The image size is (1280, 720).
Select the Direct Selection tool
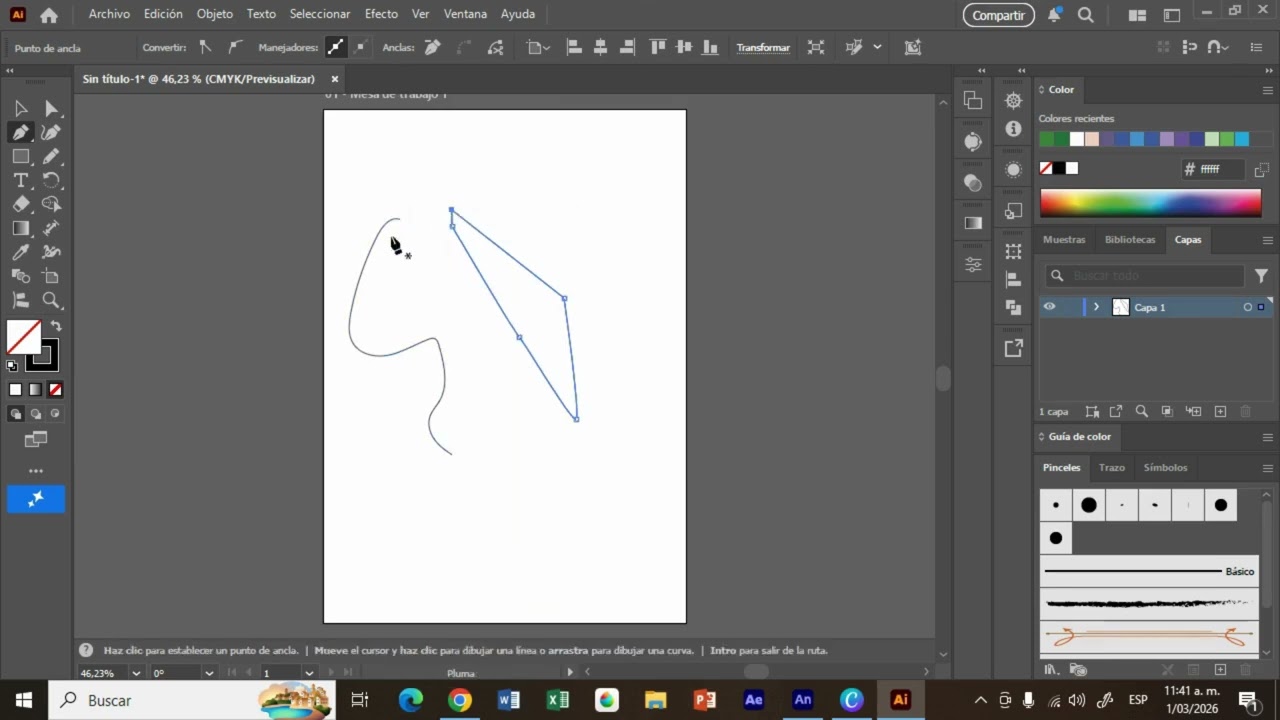[x=51, y=108]
